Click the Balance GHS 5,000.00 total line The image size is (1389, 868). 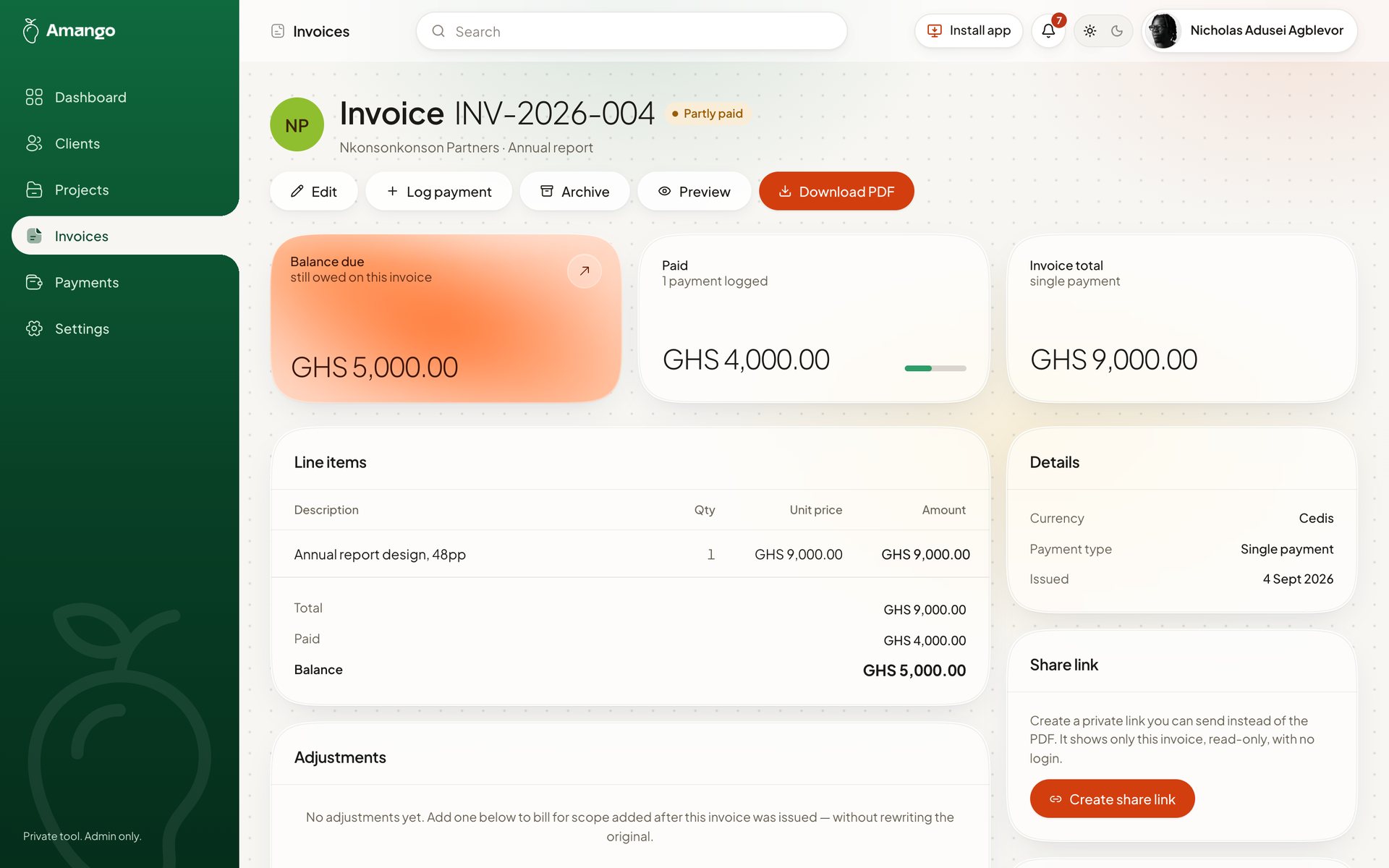click(630, 670)
